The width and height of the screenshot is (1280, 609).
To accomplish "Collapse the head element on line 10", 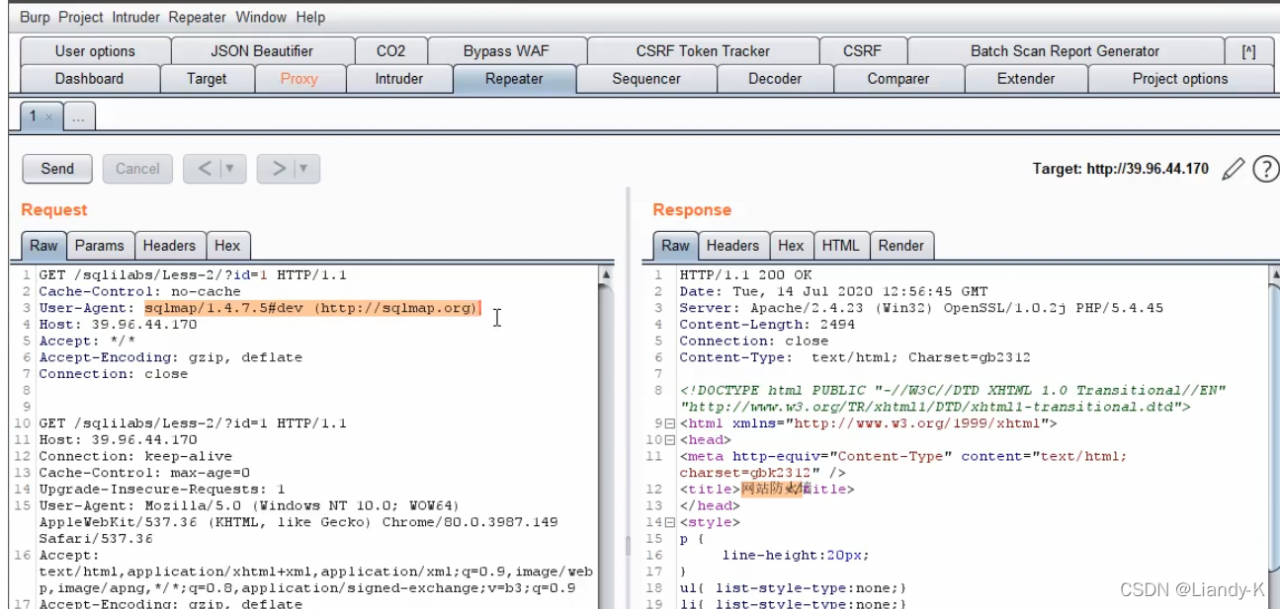I will (670, 440).
